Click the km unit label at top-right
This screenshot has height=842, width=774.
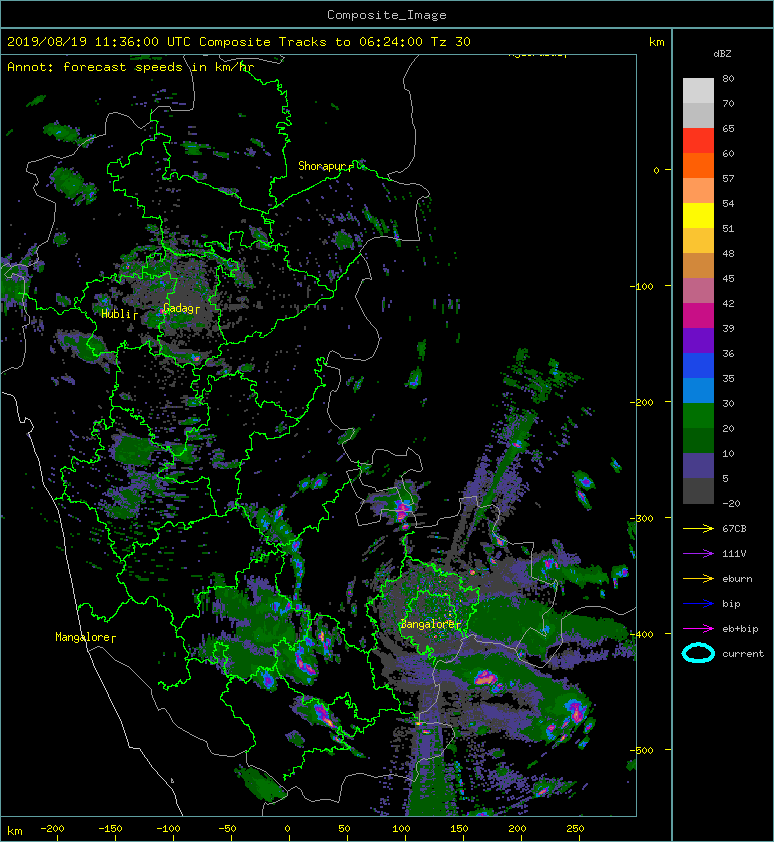[x=656, y=42]
